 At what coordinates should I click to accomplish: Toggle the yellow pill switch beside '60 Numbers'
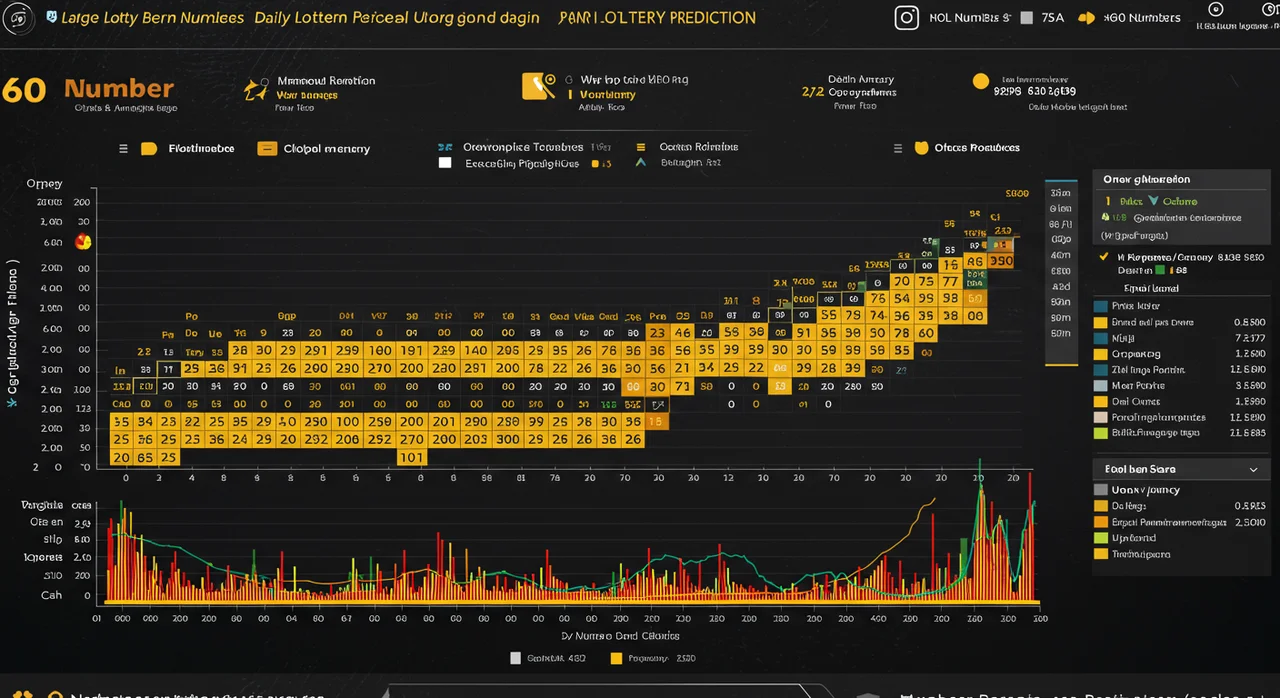tap(1087, 18)
